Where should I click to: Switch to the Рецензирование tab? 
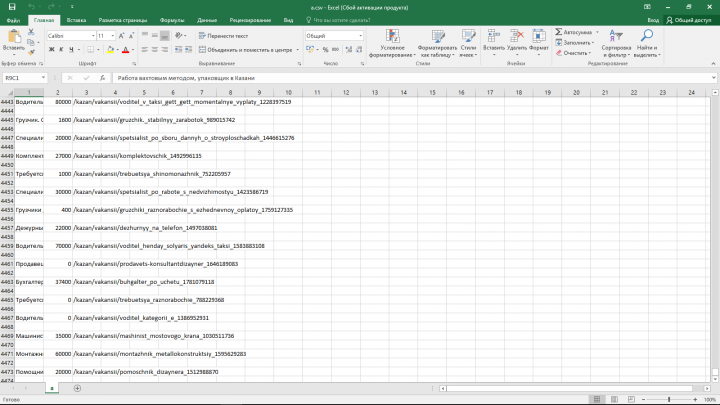250,20
